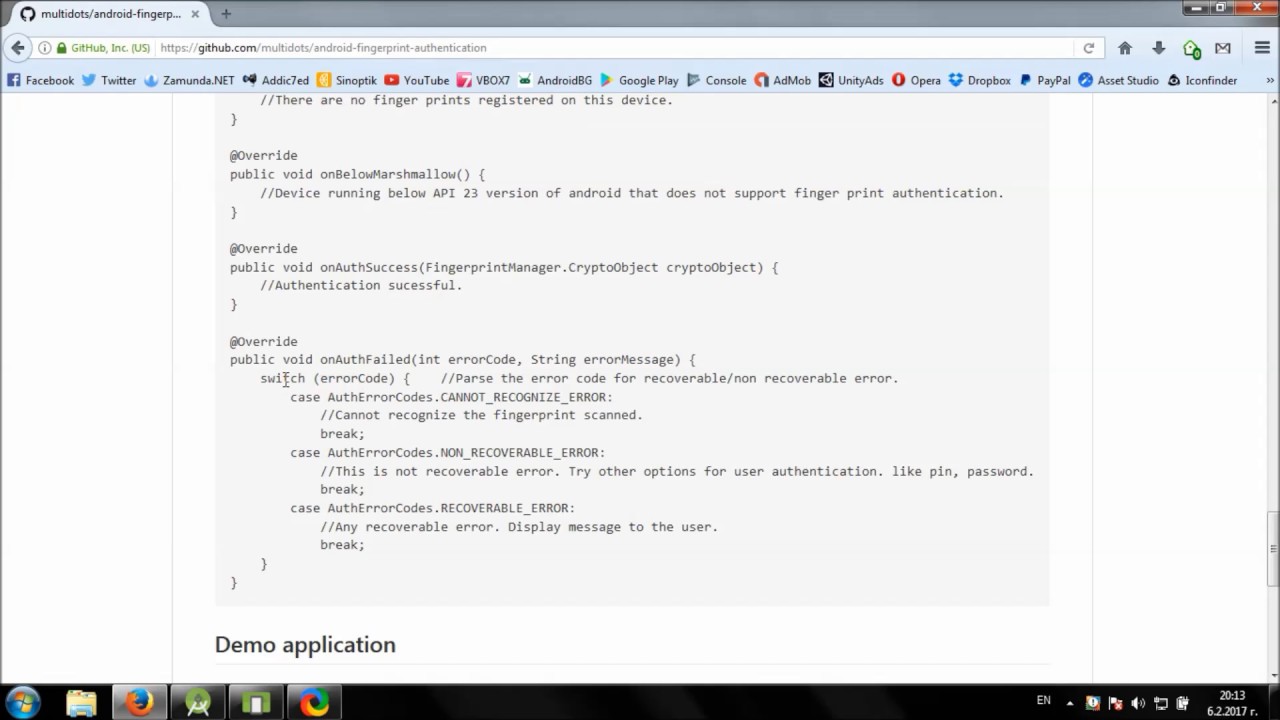Viewport: 1280px width, 720px height.
Task: Open the Action Center flag icon
Action: [1115, 703]
